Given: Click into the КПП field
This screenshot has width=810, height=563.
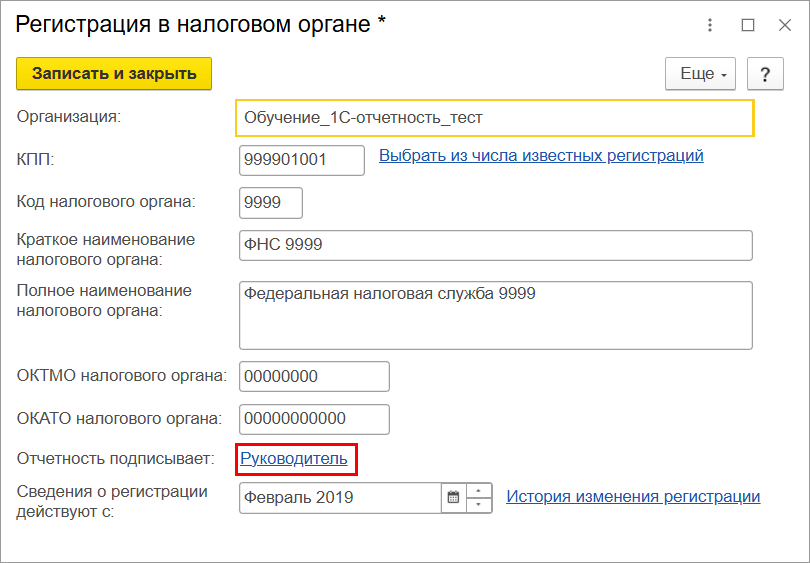Looking at the screenshot, I should (x=302, y=160).
